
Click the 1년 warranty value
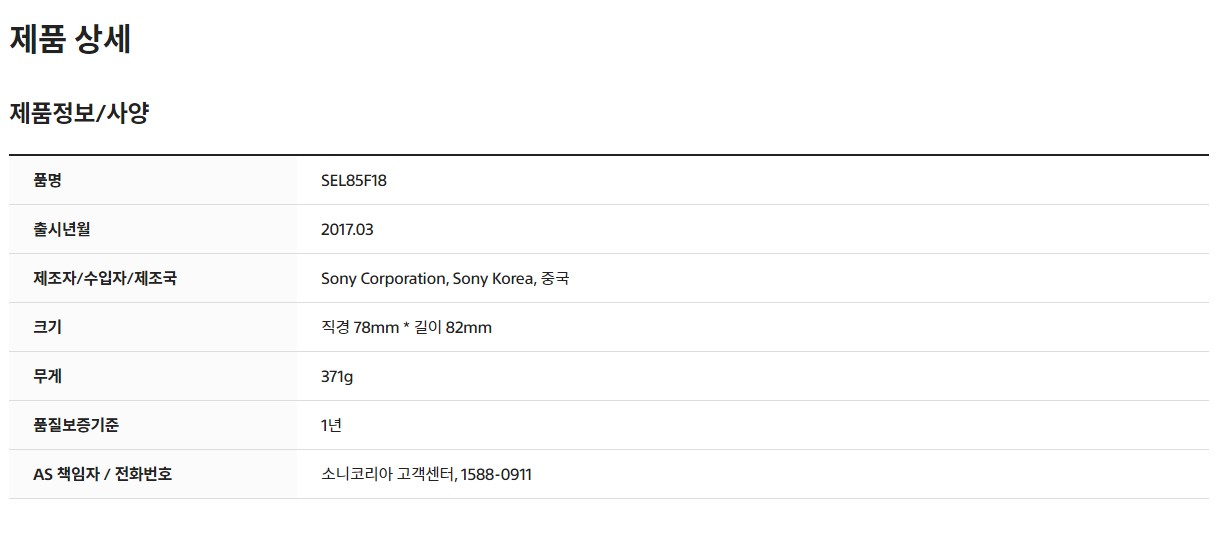click(331, 425)
